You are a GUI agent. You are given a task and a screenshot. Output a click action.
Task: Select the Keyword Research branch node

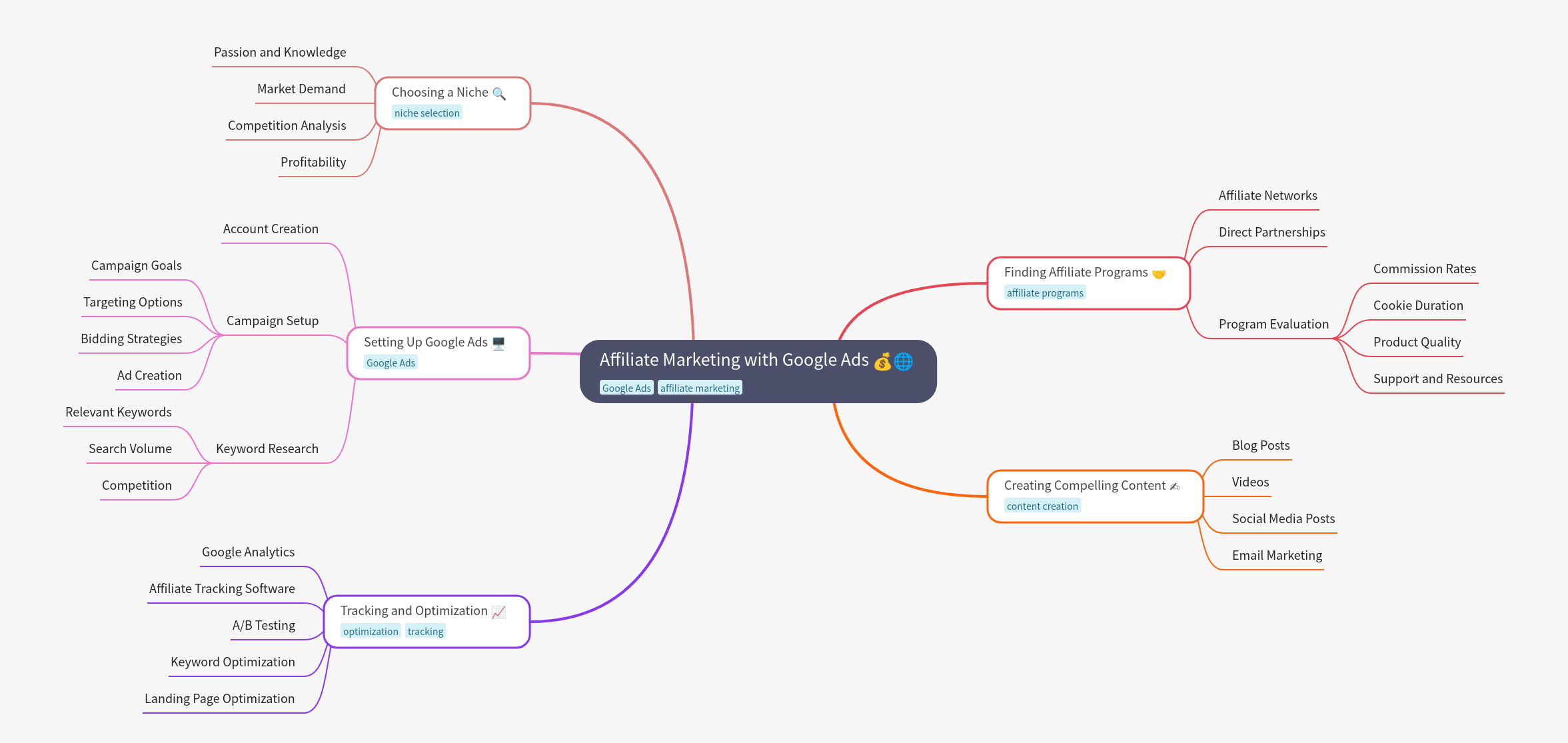[267, 449]
